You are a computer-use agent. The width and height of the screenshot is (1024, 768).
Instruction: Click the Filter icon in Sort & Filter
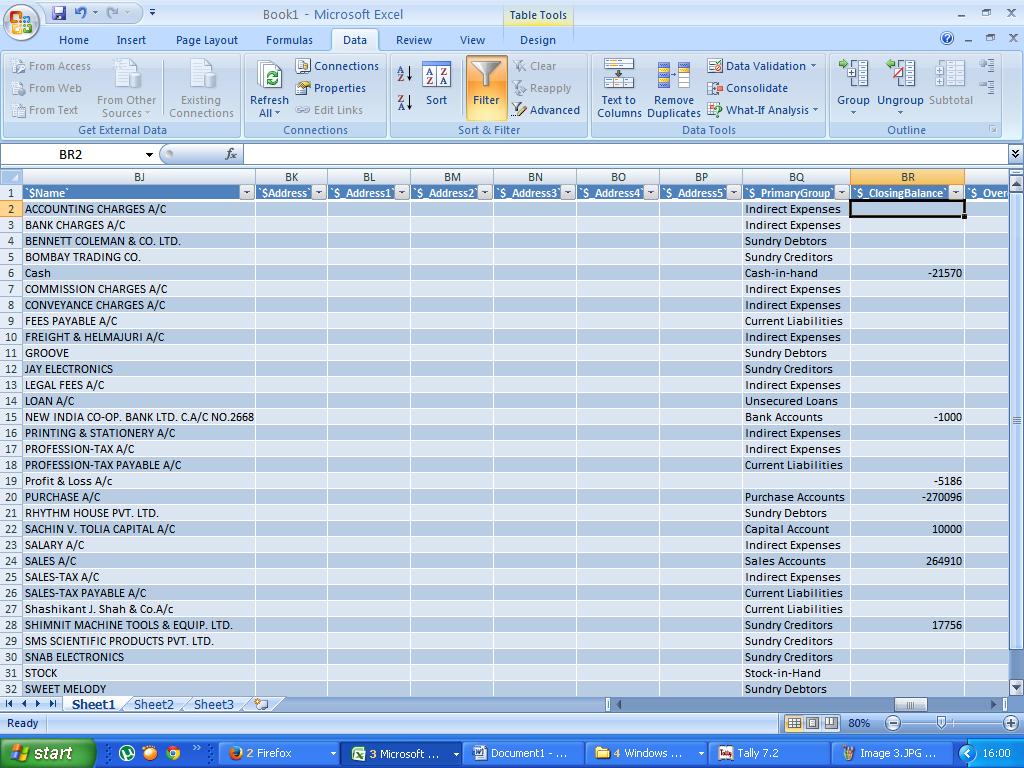pyautogui.click(x=485, y=87)
